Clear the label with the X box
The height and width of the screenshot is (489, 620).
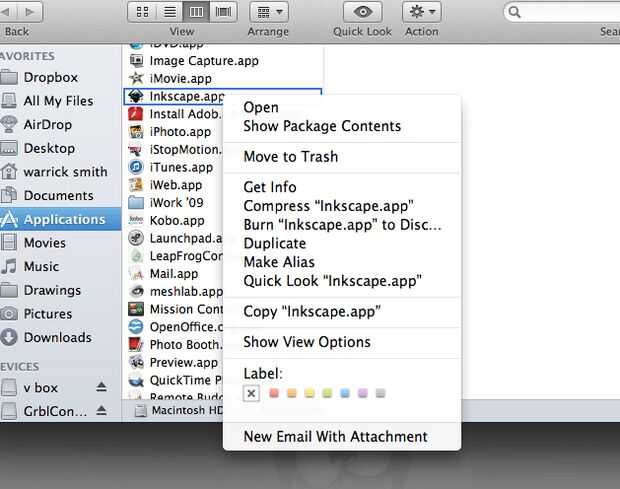coord(251,393)
